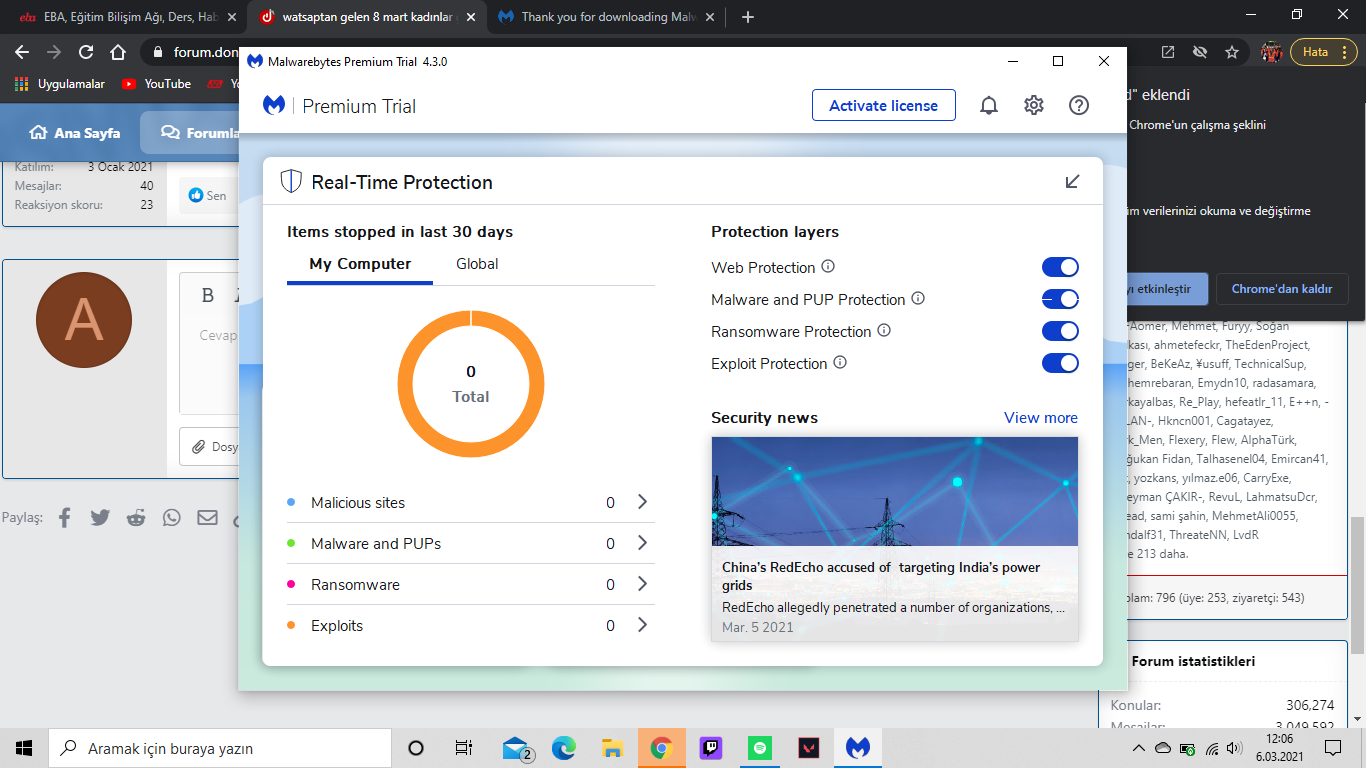The width and height of the screenshot is (1366, 768).
Task: Expand Malicious sites details arrow
Action: tap(643, 502)
